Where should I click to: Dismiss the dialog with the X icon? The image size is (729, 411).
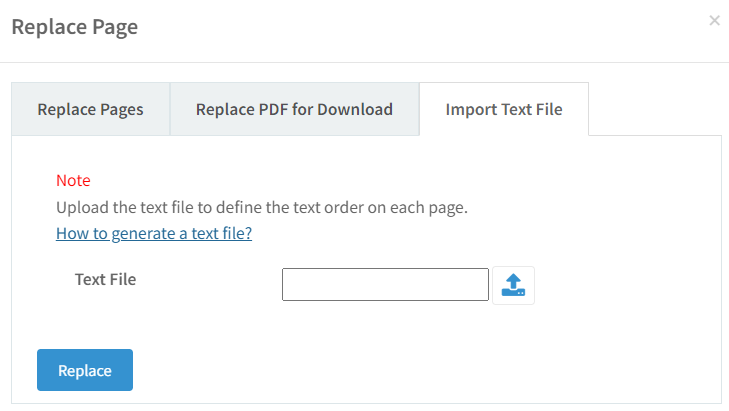715,20
